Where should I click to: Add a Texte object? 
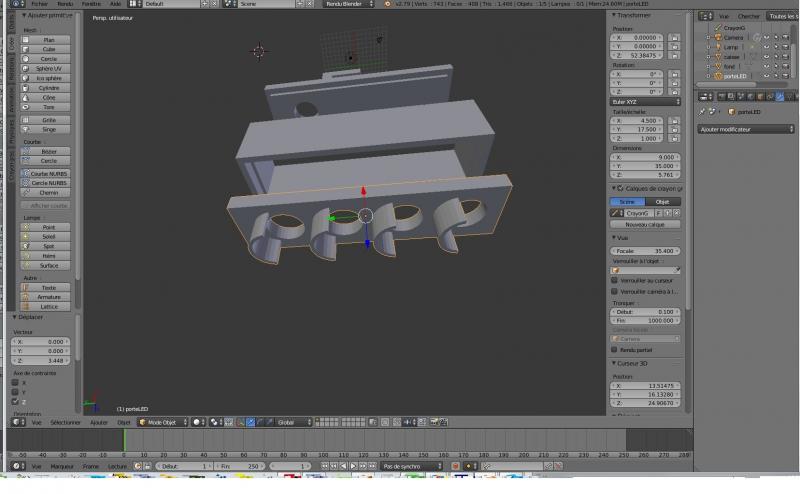(x=49, y=287)
